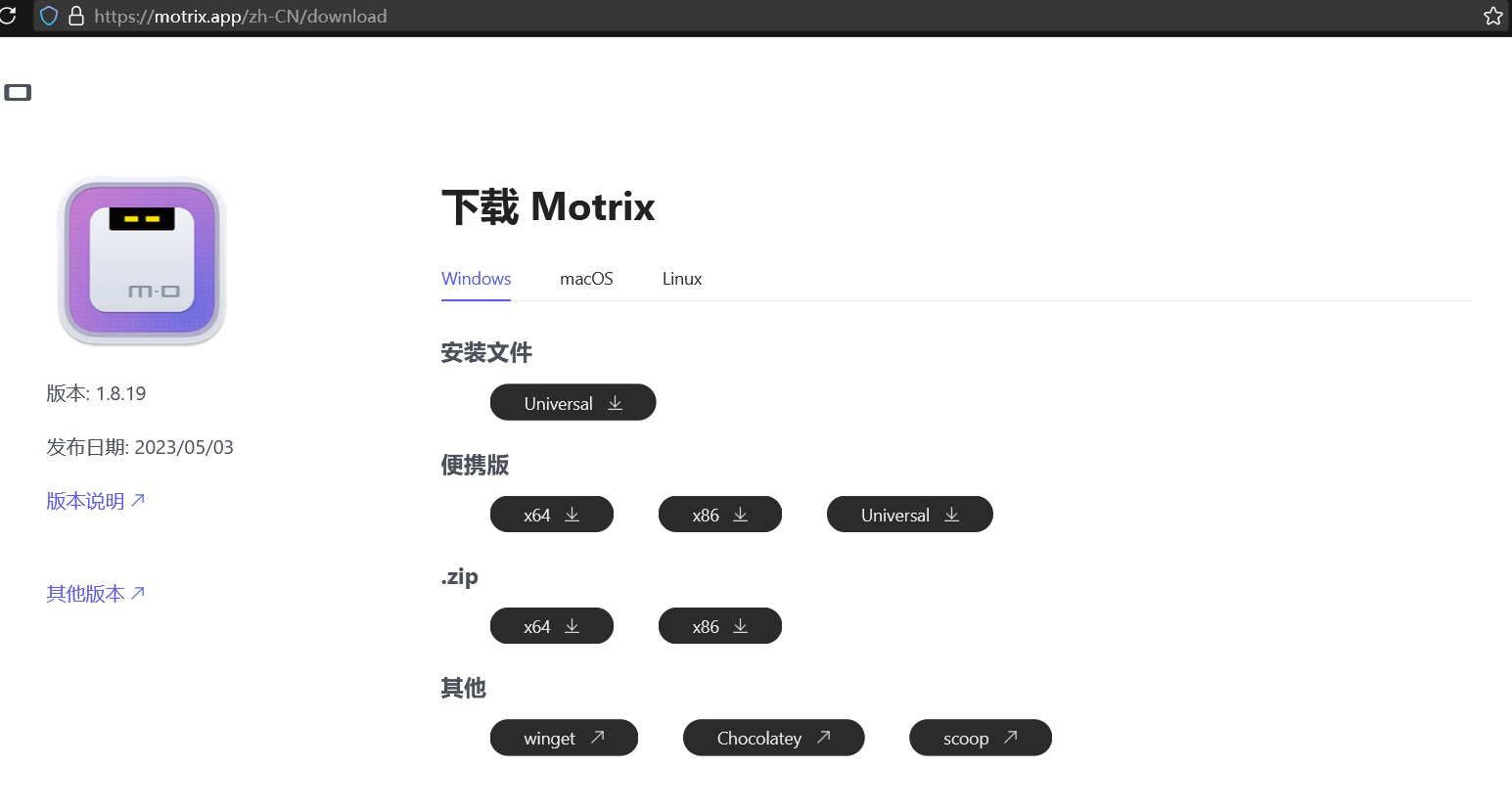
Task: Click the version text 版本: 1.8.19
Action: 96,393
